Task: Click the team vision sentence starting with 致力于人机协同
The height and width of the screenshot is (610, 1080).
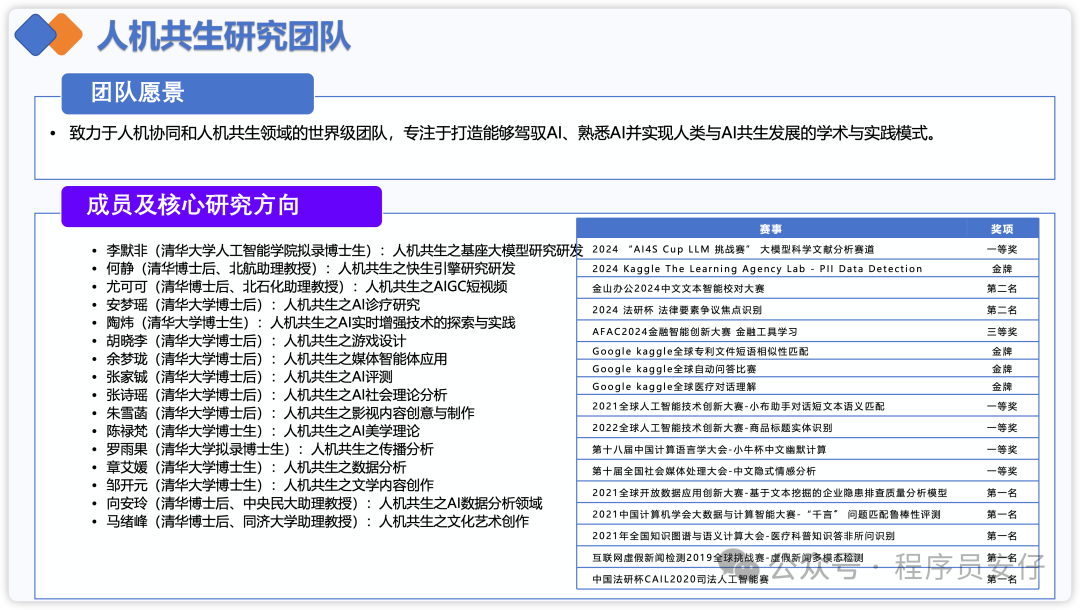Action: (x=503, y=133)
